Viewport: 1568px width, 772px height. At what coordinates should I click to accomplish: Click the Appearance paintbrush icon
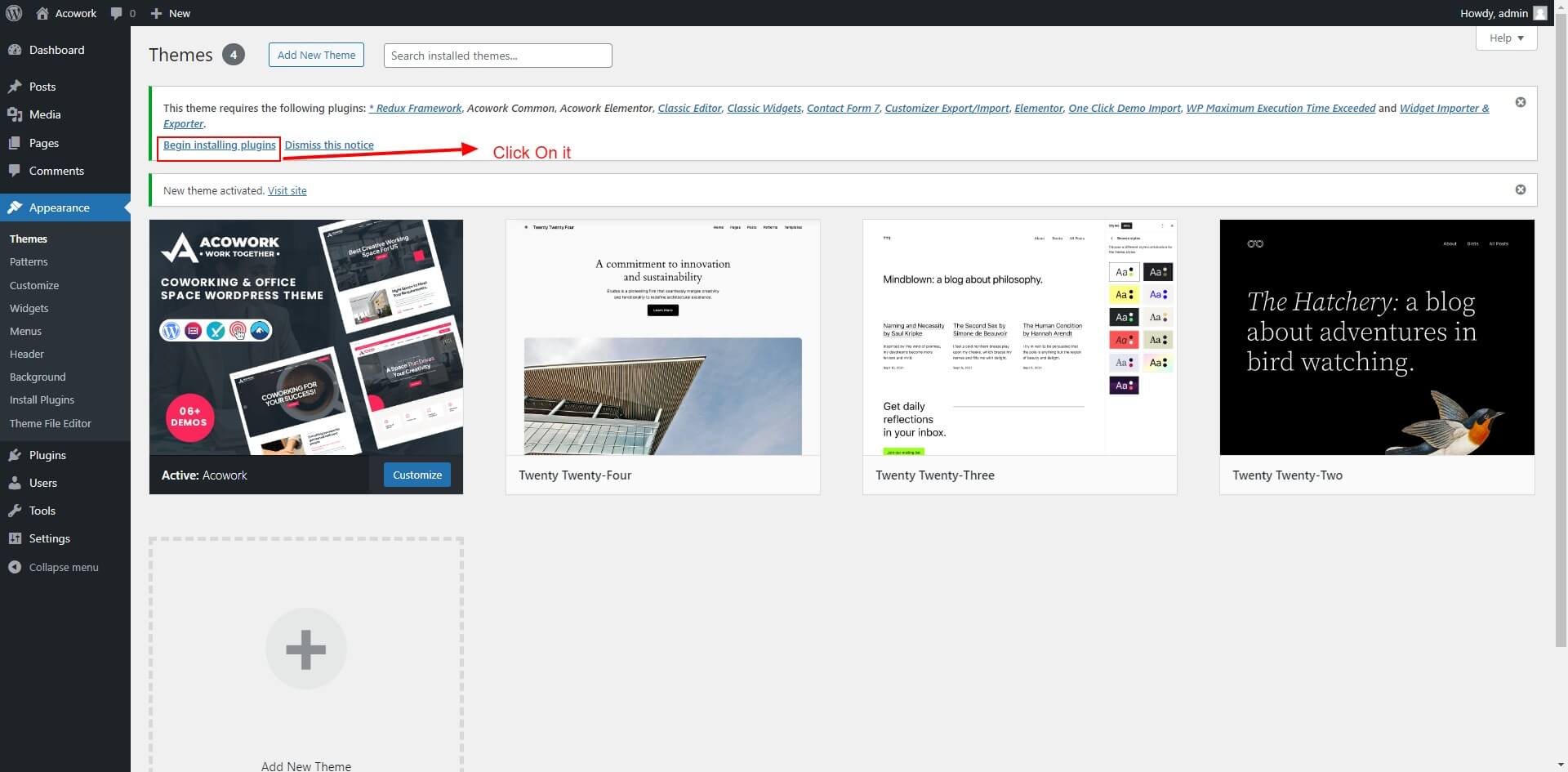click(15, 208)
